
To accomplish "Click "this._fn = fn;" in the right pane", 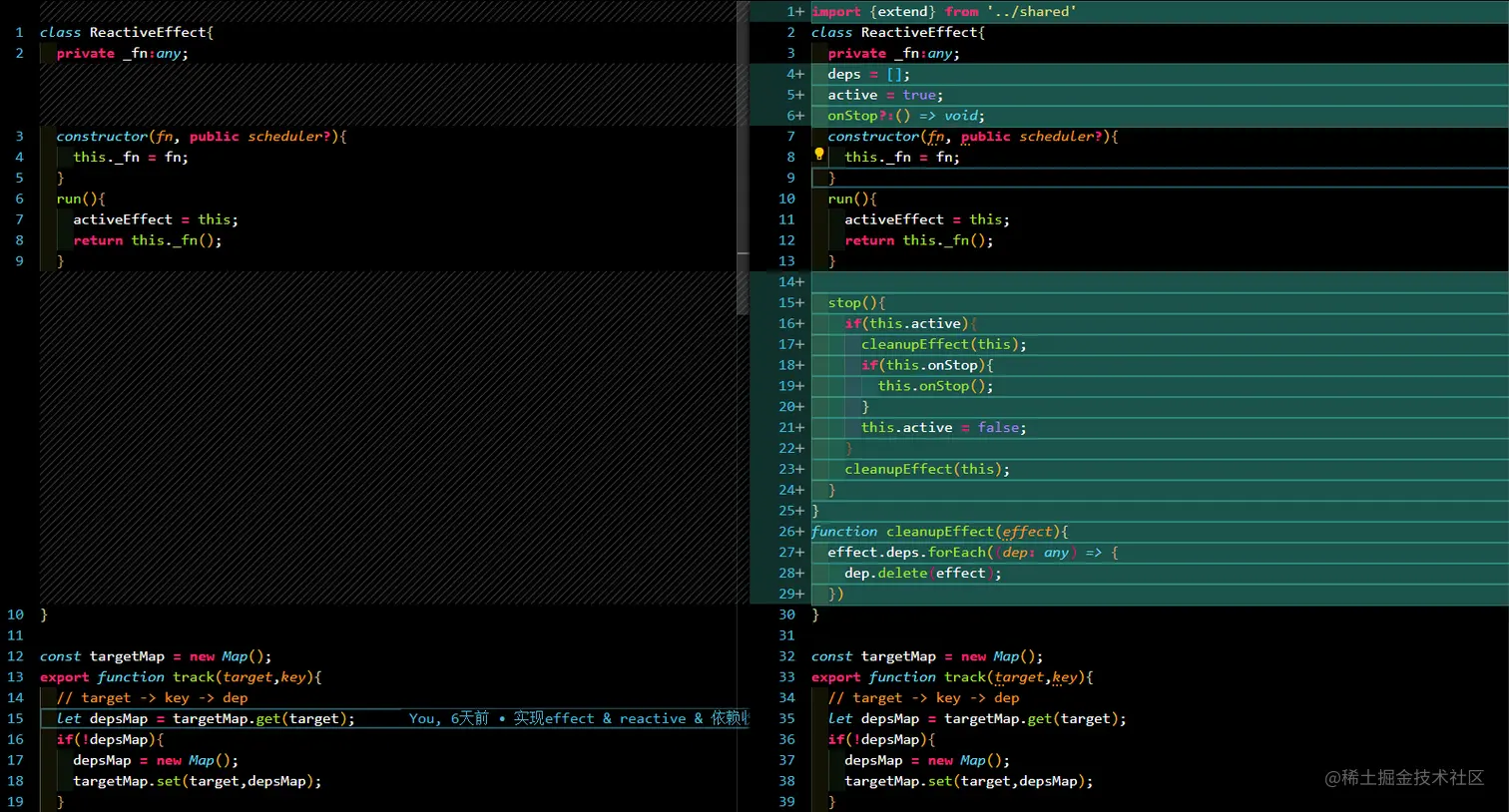I will [902, 158].
